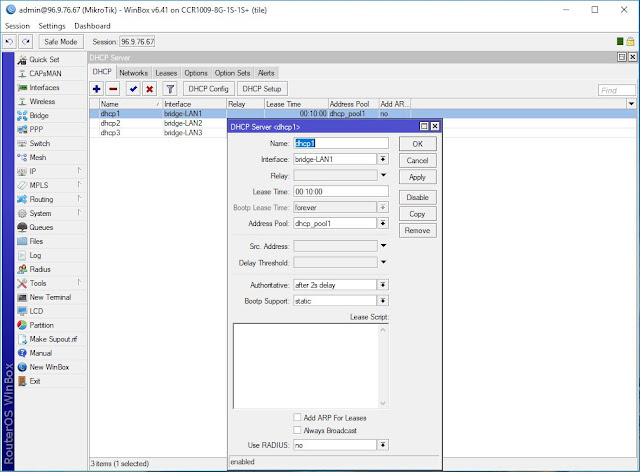Click Exit in sidebar
This screenshot has width=640, height=472.
point(51,381)
